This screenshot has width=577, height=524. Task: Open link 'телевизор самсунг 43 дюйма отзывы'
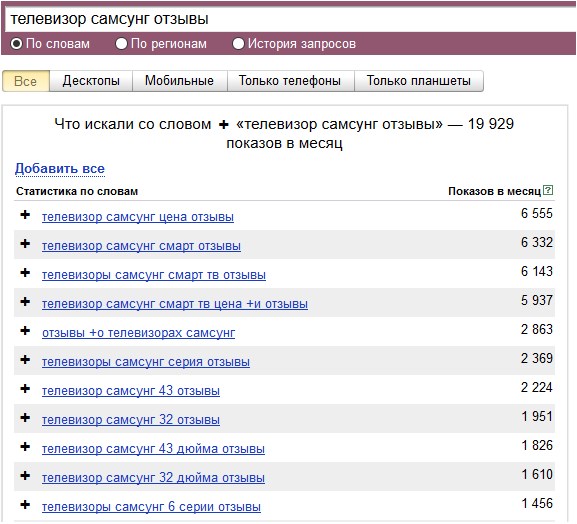pyautogui.click(x=153, y=449)
